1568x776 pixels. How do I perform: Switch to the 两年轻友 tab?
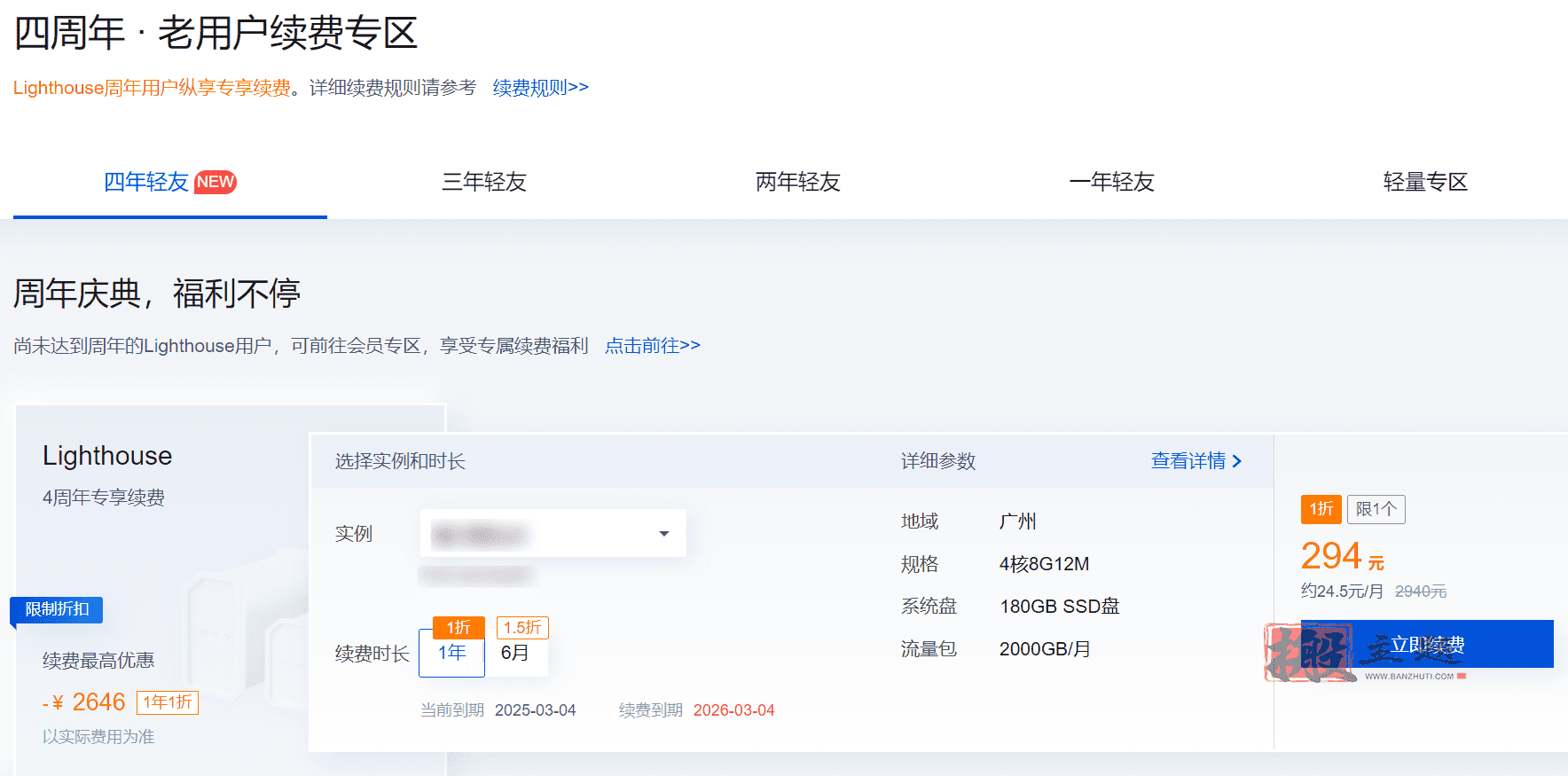pos(798,182)
